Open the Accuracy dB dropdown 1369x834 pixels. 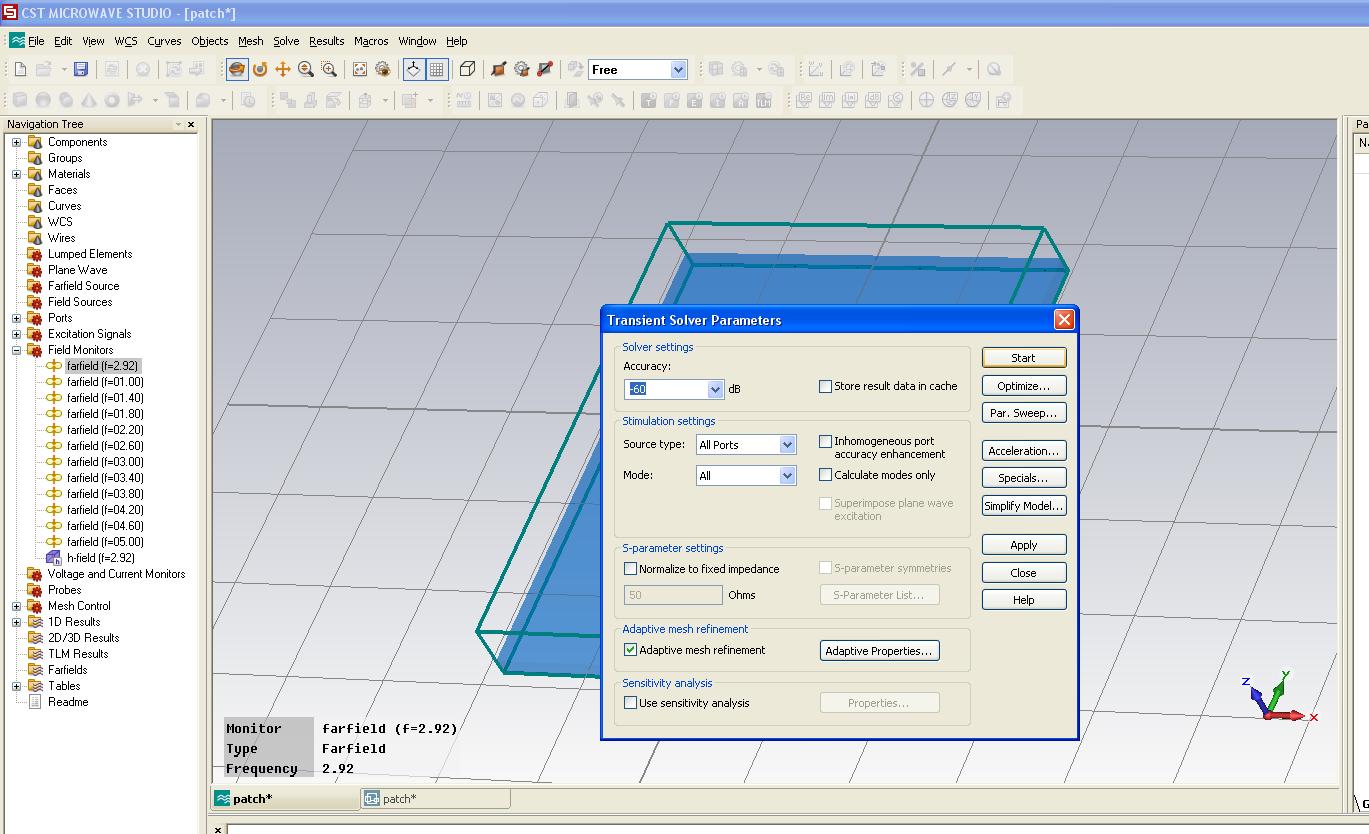[715, 389]
